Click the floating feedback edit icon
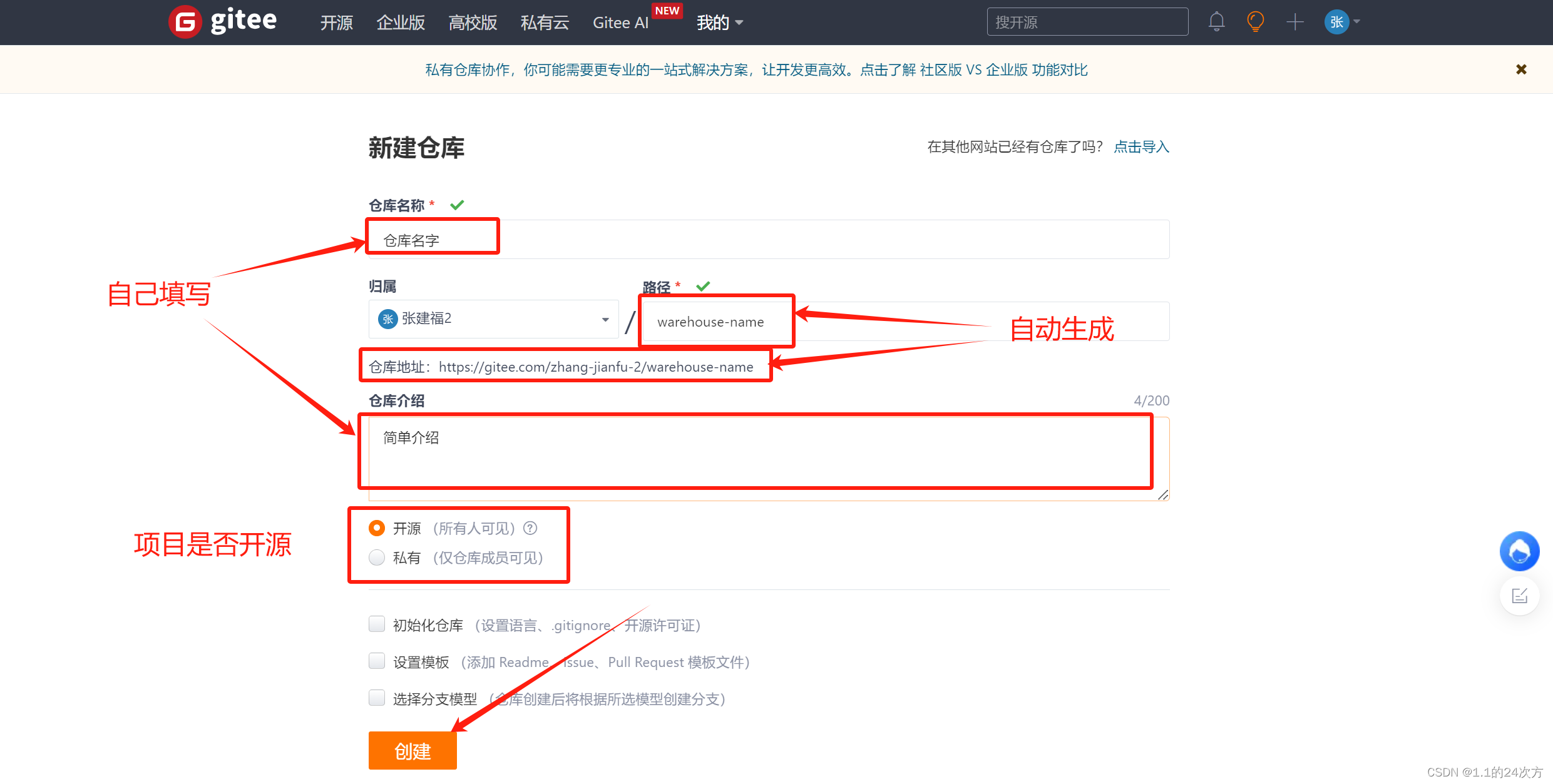 [x=1519, y=596]
